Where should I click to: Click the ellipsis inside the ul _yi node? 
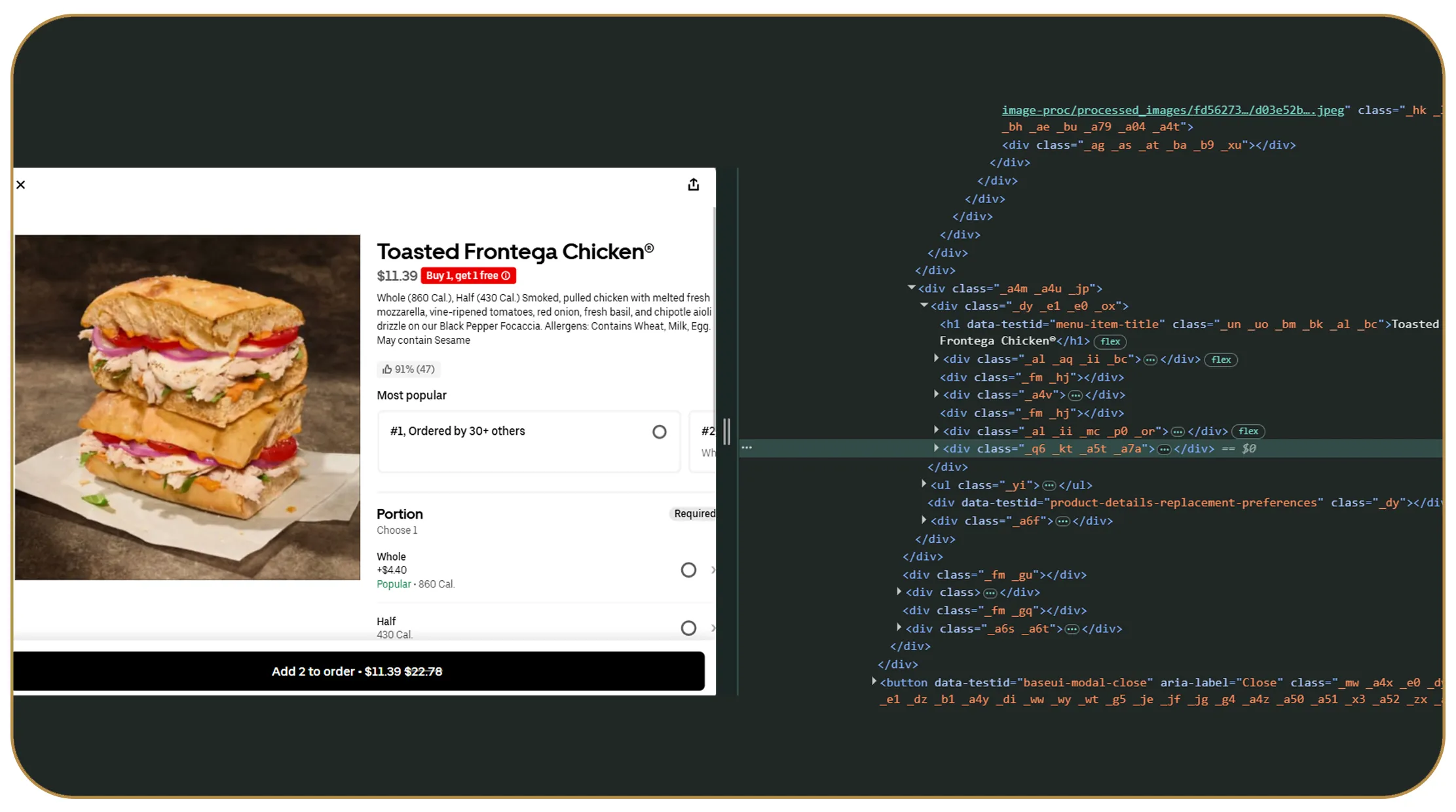(x=1049, y=485)
